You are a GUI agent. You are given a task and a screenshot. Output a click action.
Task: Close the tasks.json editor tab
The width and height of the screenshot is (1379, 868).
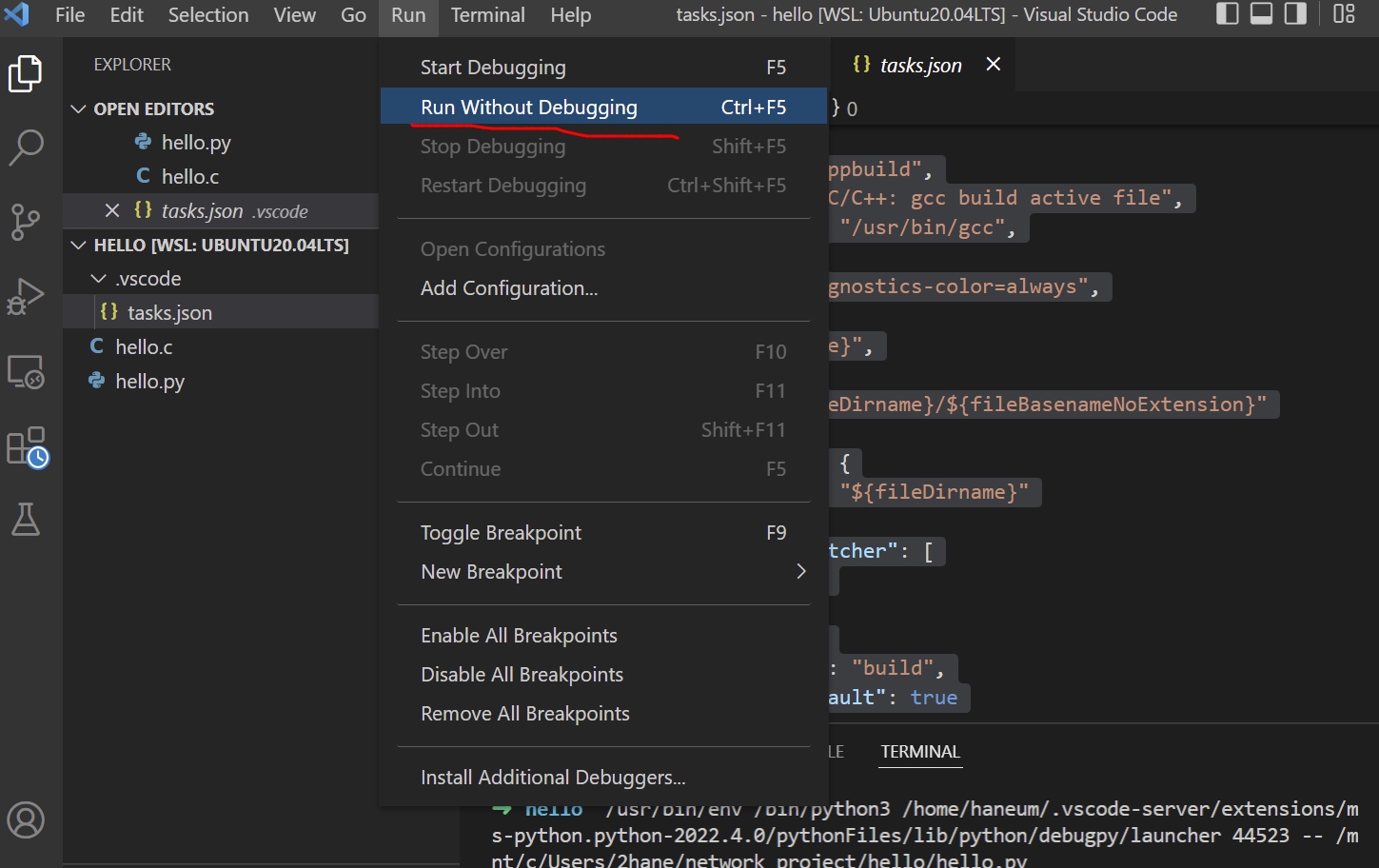click(993, 64)
